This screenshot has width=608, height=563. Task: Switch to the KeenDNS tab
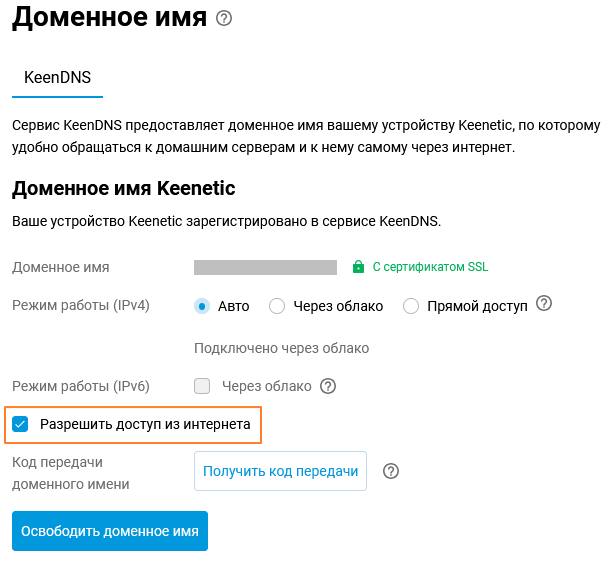pos(57,76)
